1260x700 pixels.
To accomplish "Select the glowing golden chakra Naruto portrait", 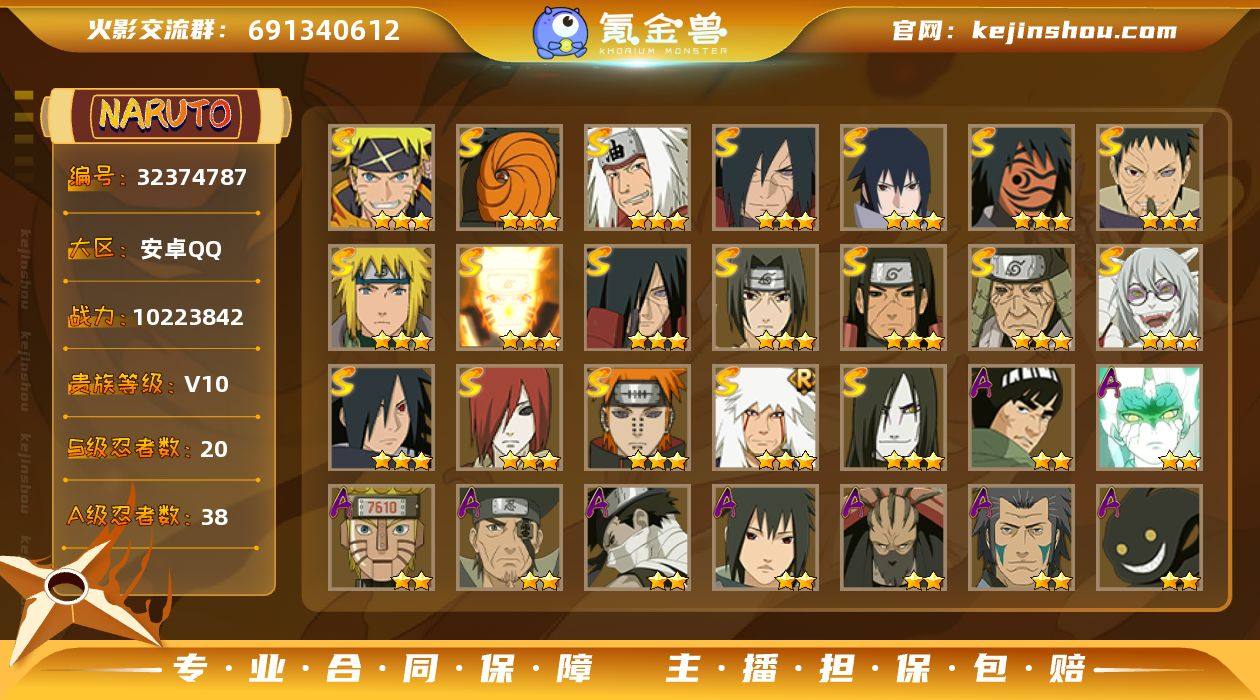I will click(x=509, y=298).
